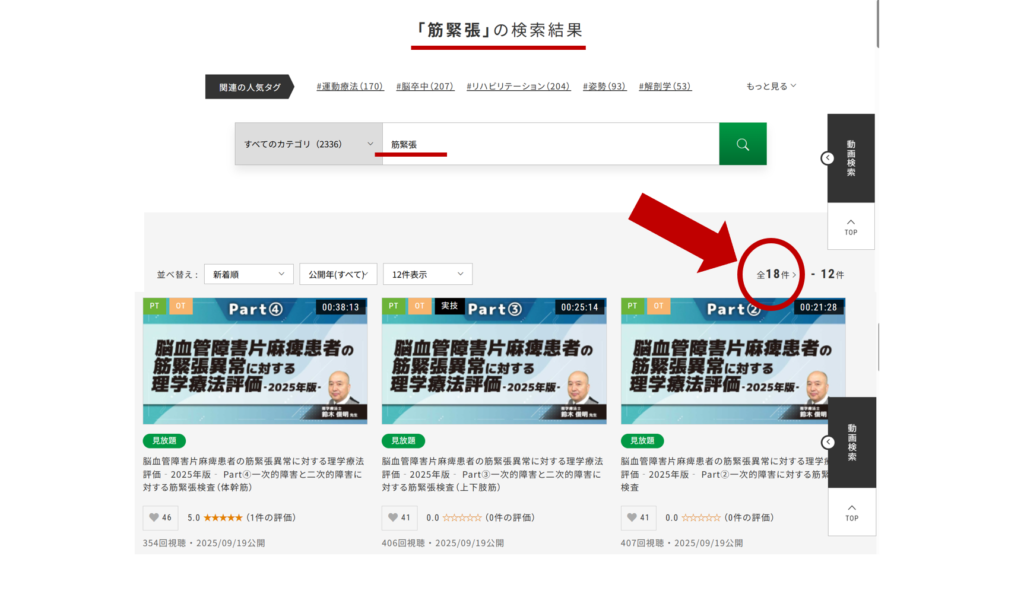Open the Part④ video thumbnail
The width and height of the screenshot is (1024, 591).
255,361
